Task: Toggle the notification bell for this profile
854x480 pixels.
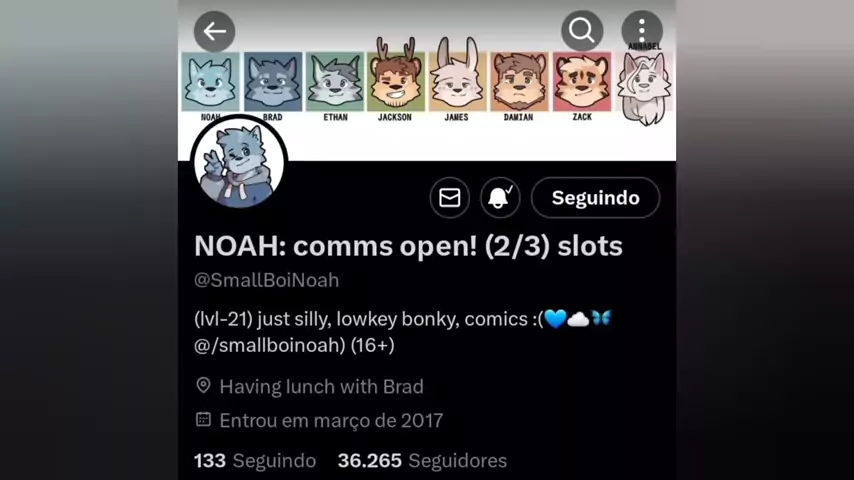Action: coord(500,197)
